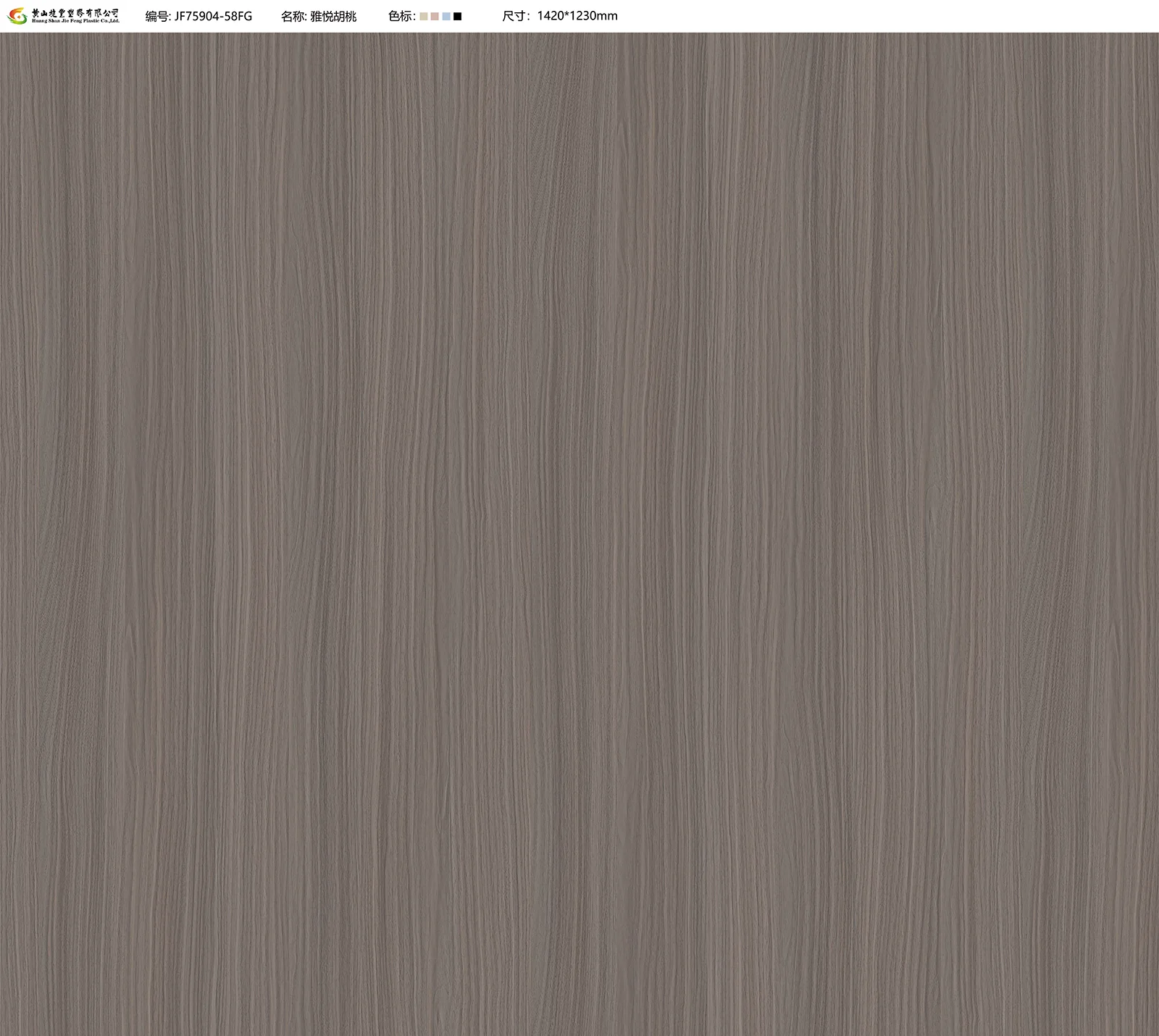Image resolution: width=1159 pixels, height=1036 pixels.
Task: Click the 名称 label
Action: click(x=293, y=16)
